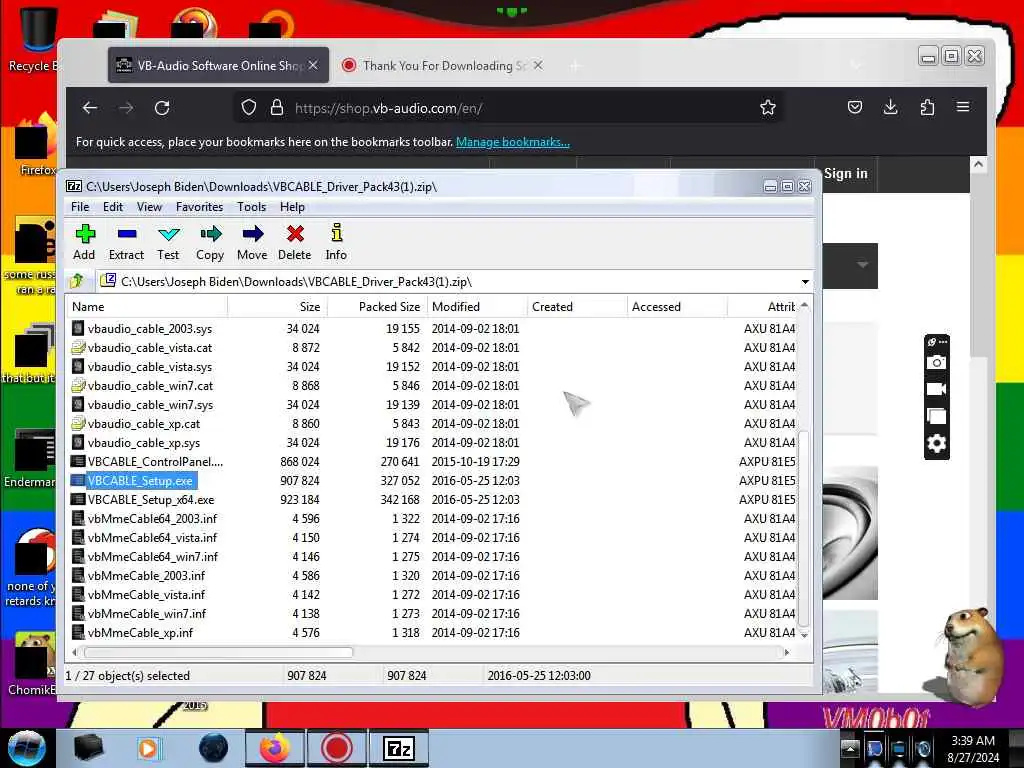The width and height of the screenshot is (1024, 768).
Task: Sort by the Modified column header
Action: coord(477,307)
